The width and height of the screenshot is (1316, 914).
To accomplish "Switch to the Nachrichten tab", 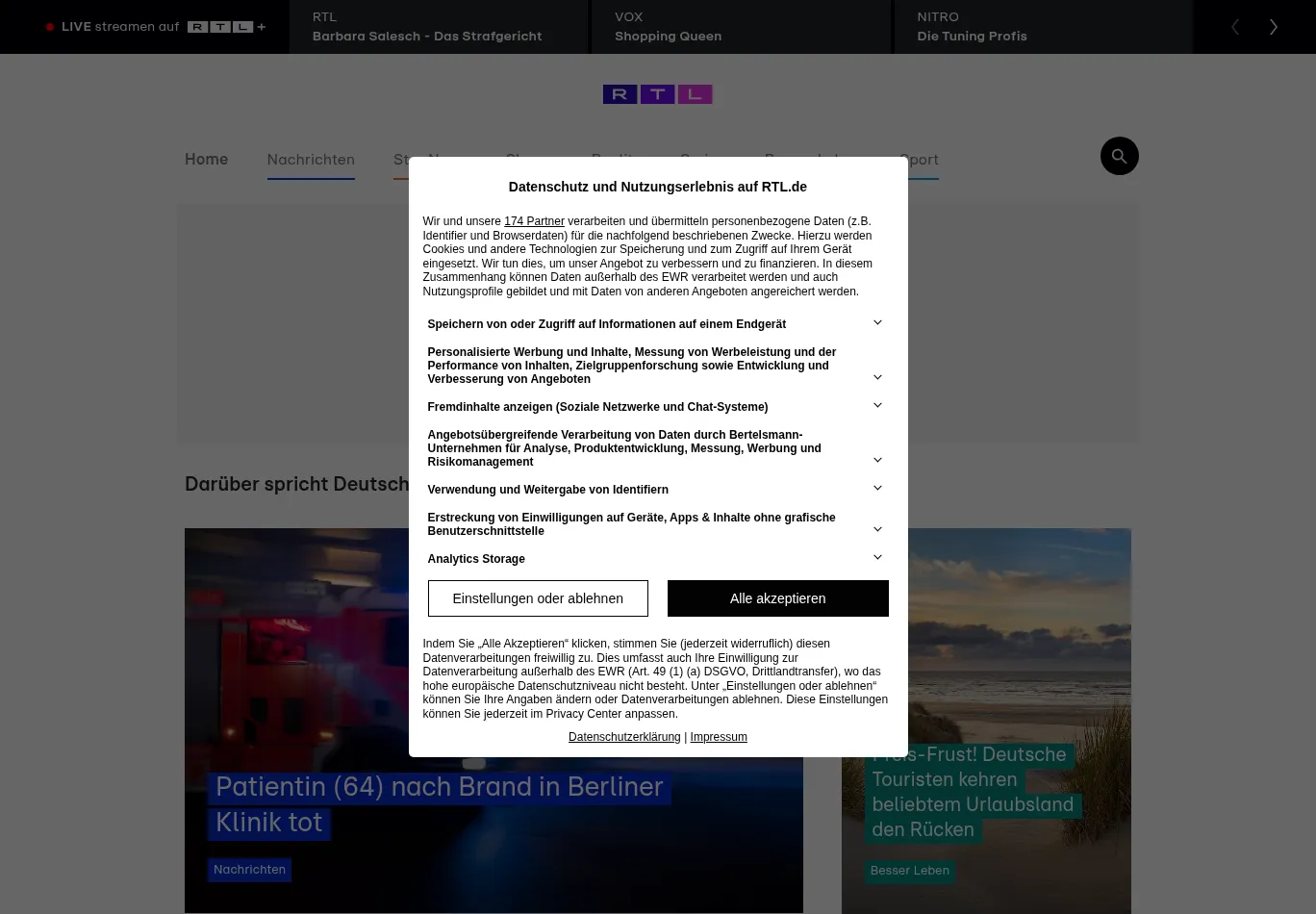I will pyautogui.click(x=310, y=160).
